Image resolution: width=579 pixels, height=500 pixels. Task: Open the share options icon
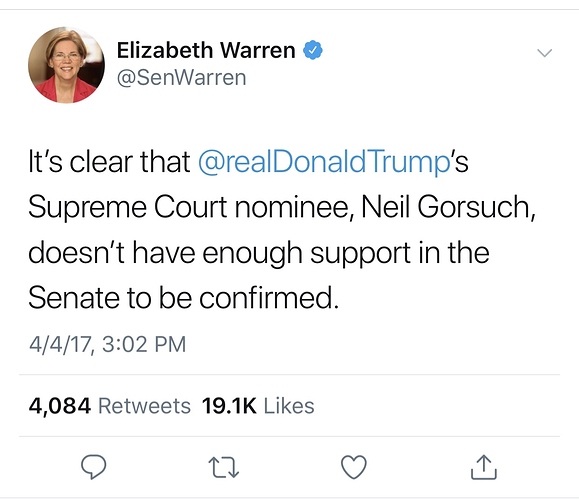[484, 467]
